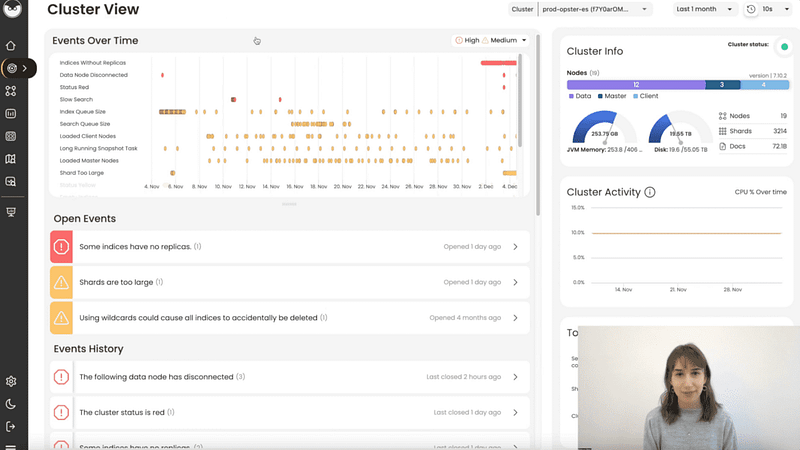Click the owl logo at top of sidebar

(13, 9)
